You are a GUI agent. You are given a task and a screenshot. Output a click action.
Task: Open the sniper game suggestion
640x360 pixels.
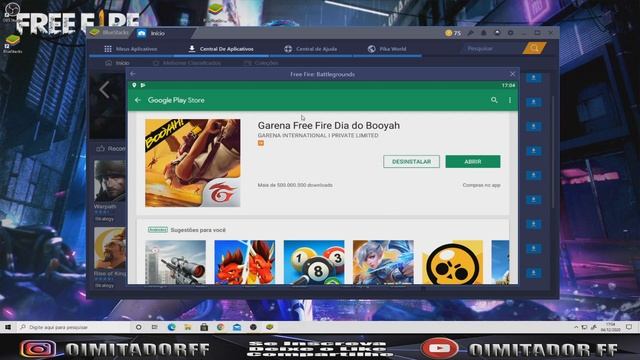[176, 262]
